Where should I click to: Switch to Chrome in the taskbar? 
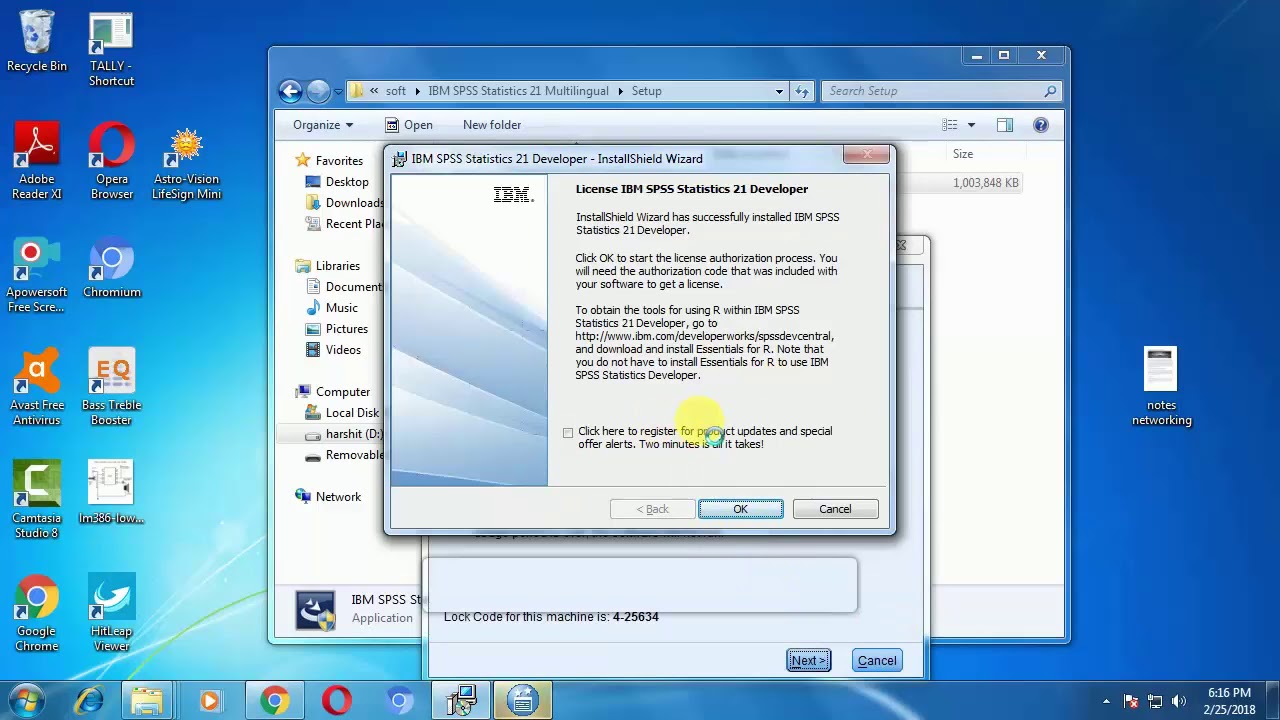274,701
